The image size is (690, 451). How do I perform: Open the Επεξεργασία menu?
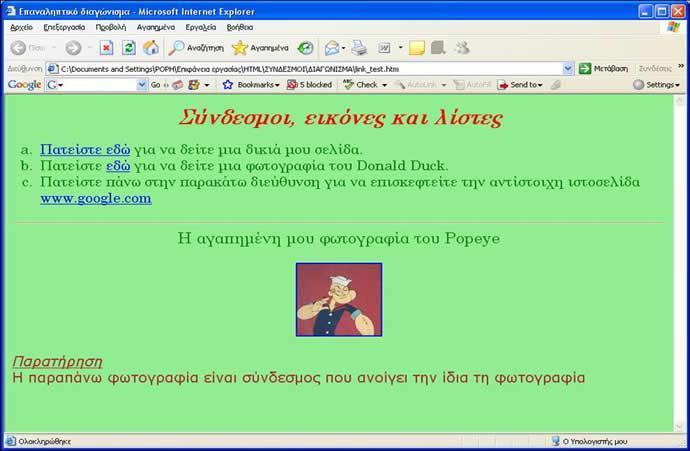(x=64, y=27)
